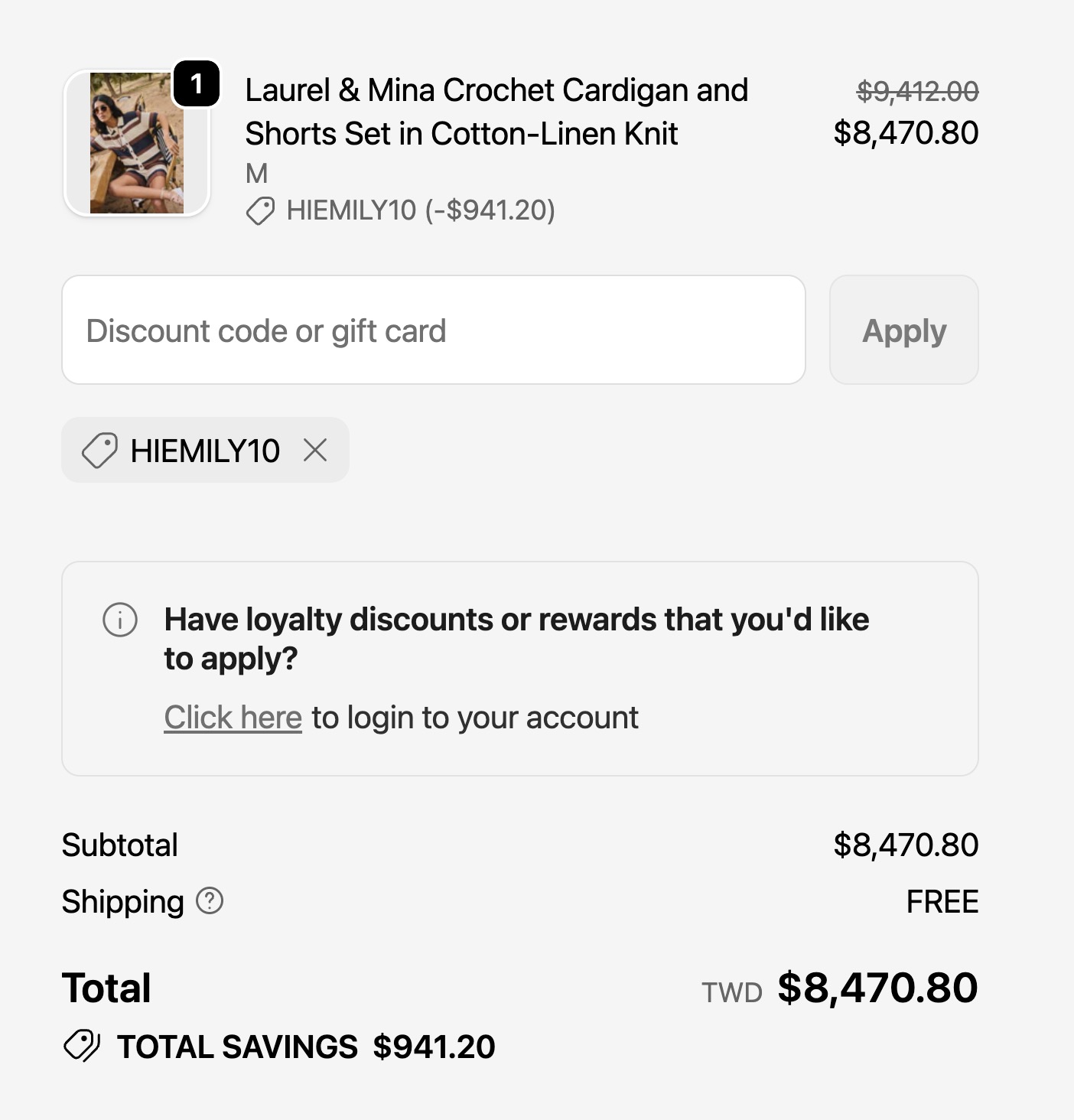Image resolution: width=1074 pixels, height=1120 pixels.
Task: Click the loyalty discounts heading text
Action: pyautogui.click(x=516, y=639)
